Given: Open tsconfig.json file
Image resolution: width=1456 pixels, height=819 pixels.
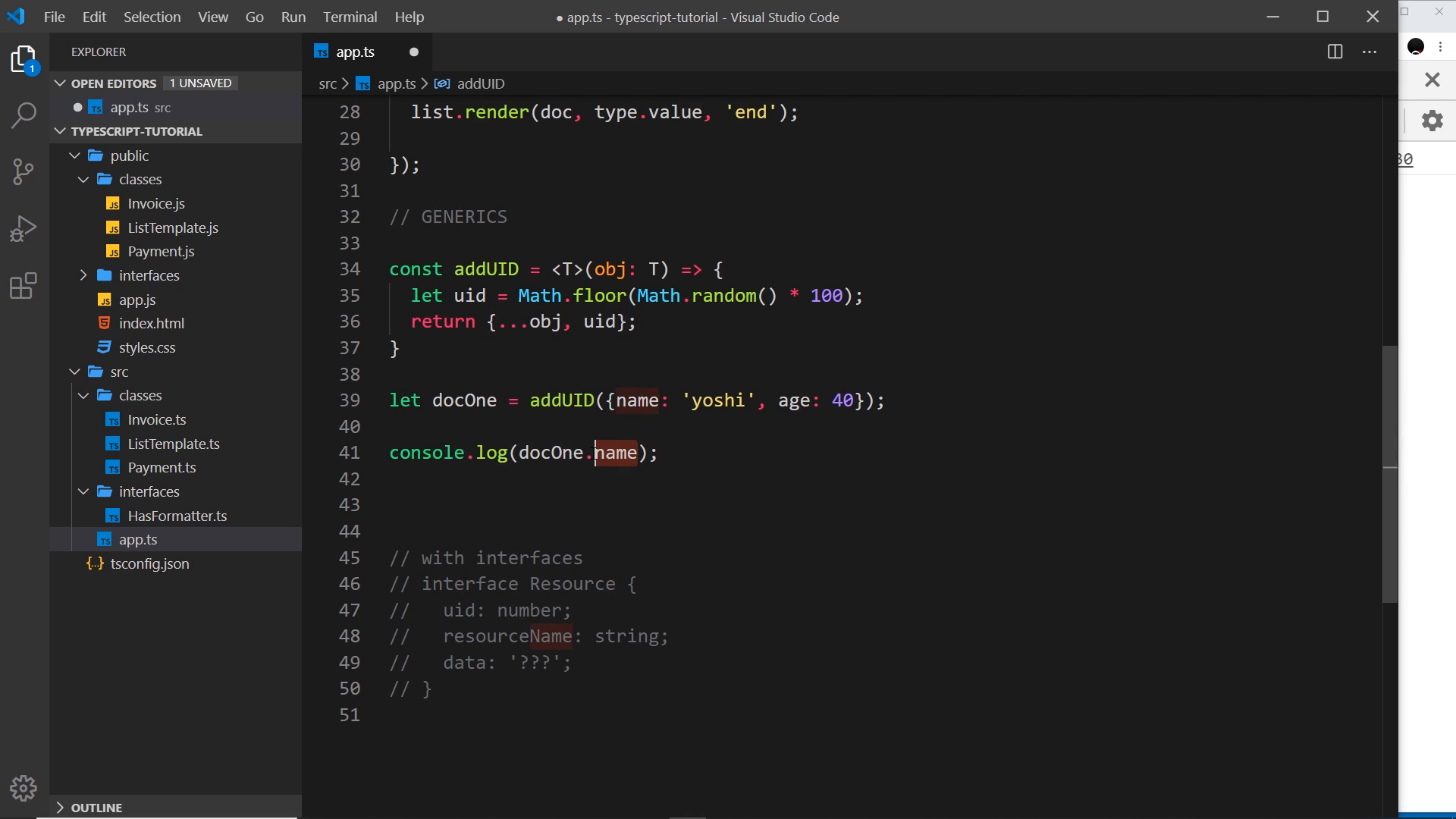Looking at the screenshot, I should (x=149, y=563).
